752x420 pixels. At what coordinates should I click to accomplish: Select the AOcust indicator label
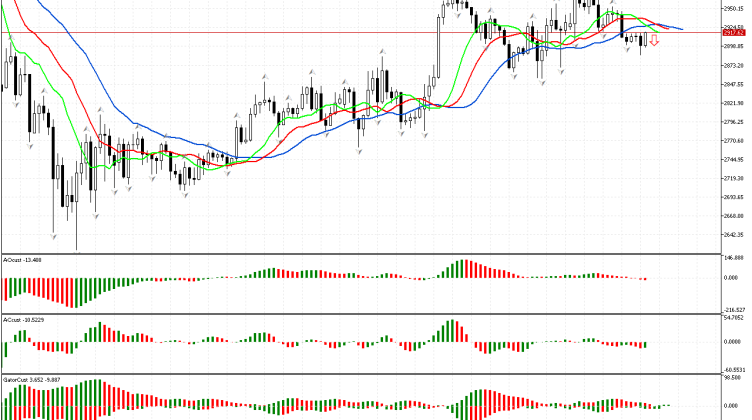(x=22, y=260)
